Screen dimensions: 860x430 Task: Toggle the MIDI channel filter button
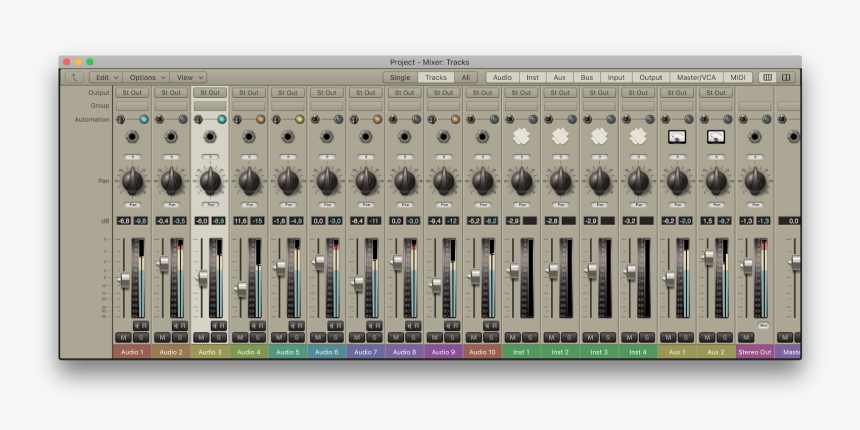point(738,77)
